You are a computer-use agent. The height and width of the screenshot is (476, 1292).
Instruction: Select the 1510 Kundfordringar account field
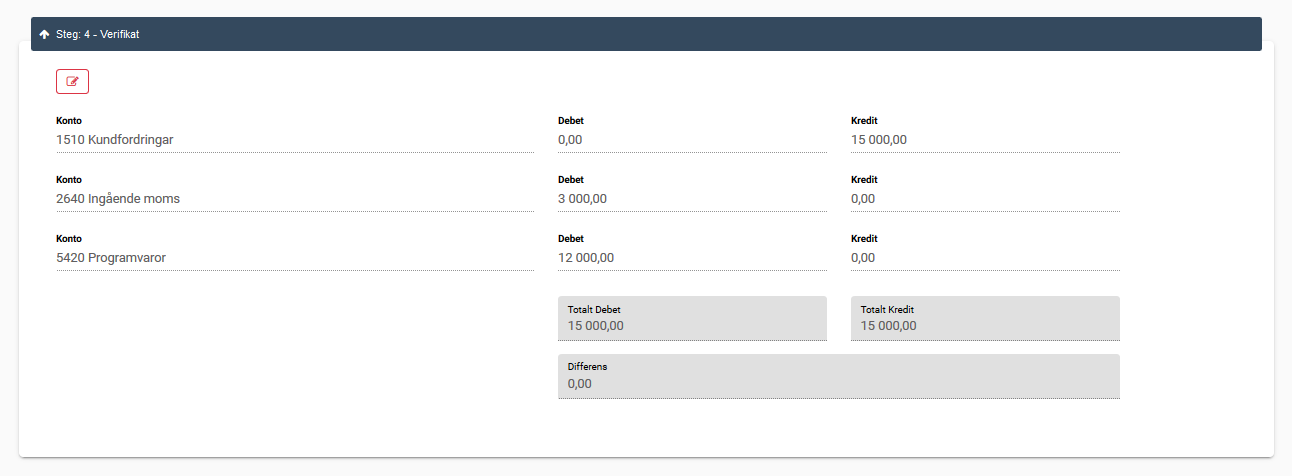(x=295, y=140)
